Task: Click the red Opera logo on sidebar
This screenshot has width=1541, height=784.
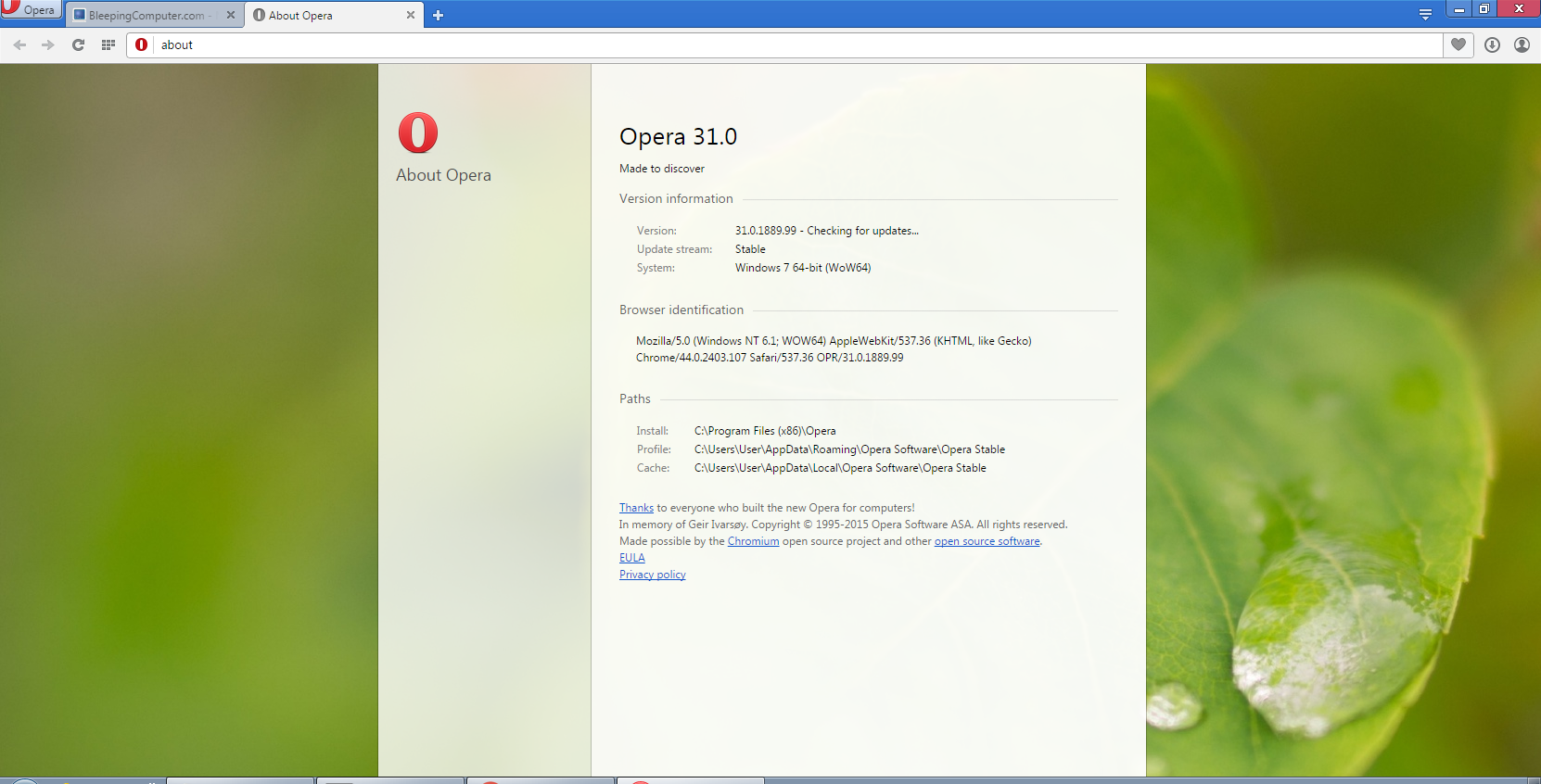Action: [x=418, y=133]
